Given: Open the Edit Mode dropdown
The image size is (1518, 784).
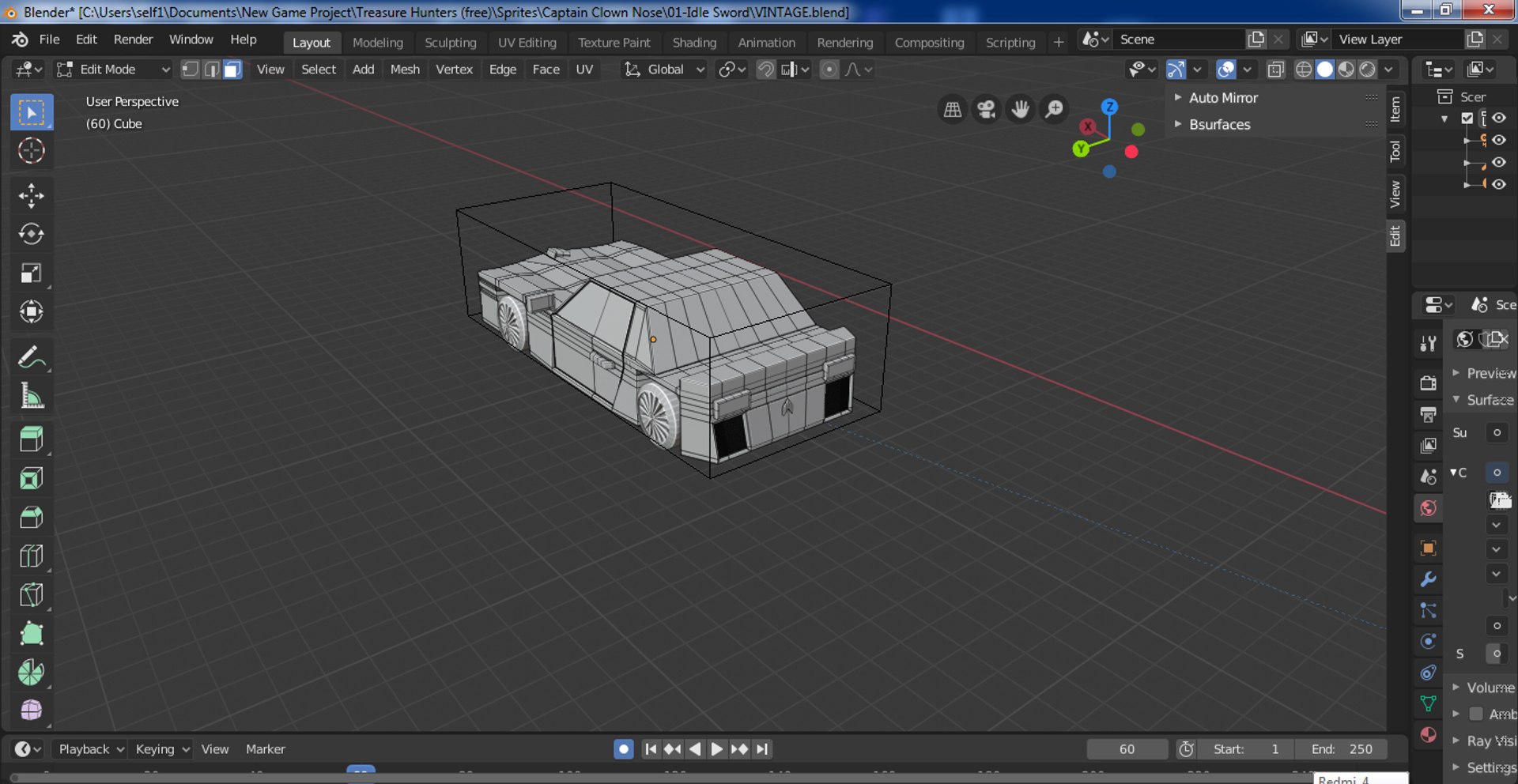Looking at the screenshot, I should tap(113, 70).
